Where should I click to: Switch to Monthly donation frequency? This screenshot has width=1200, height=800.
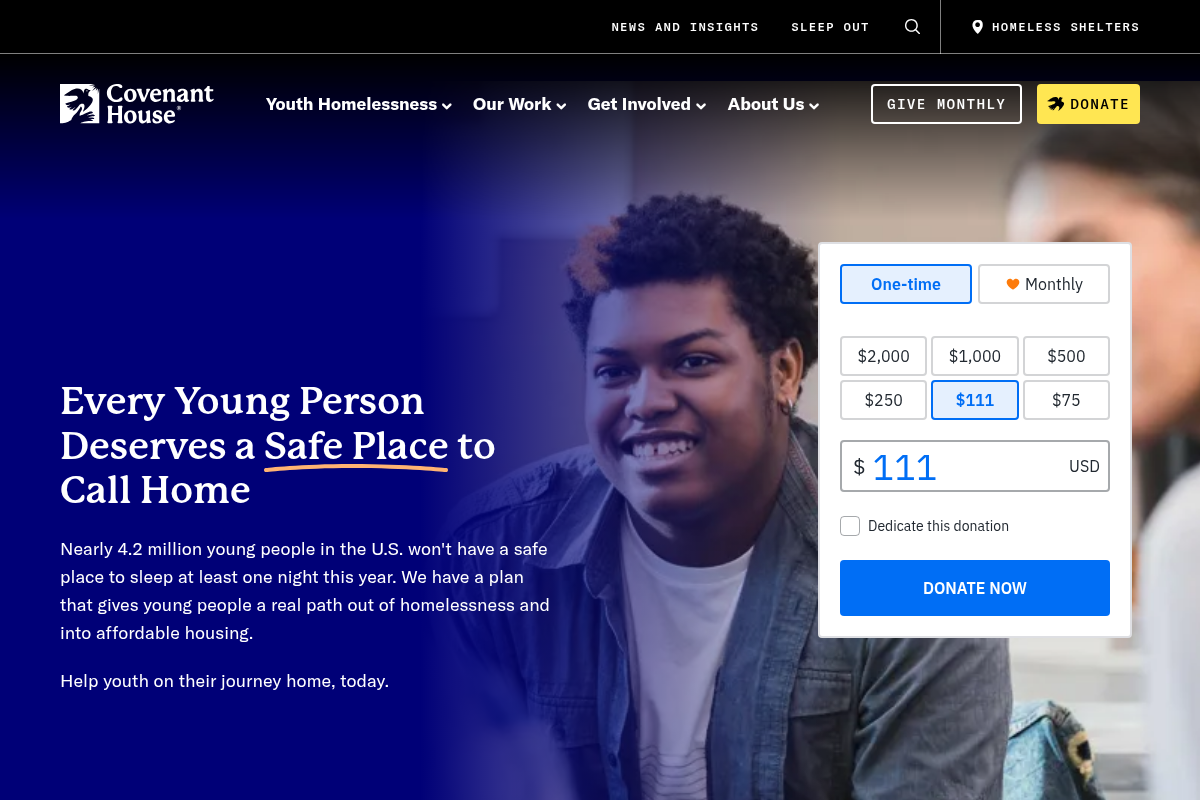1044,284
